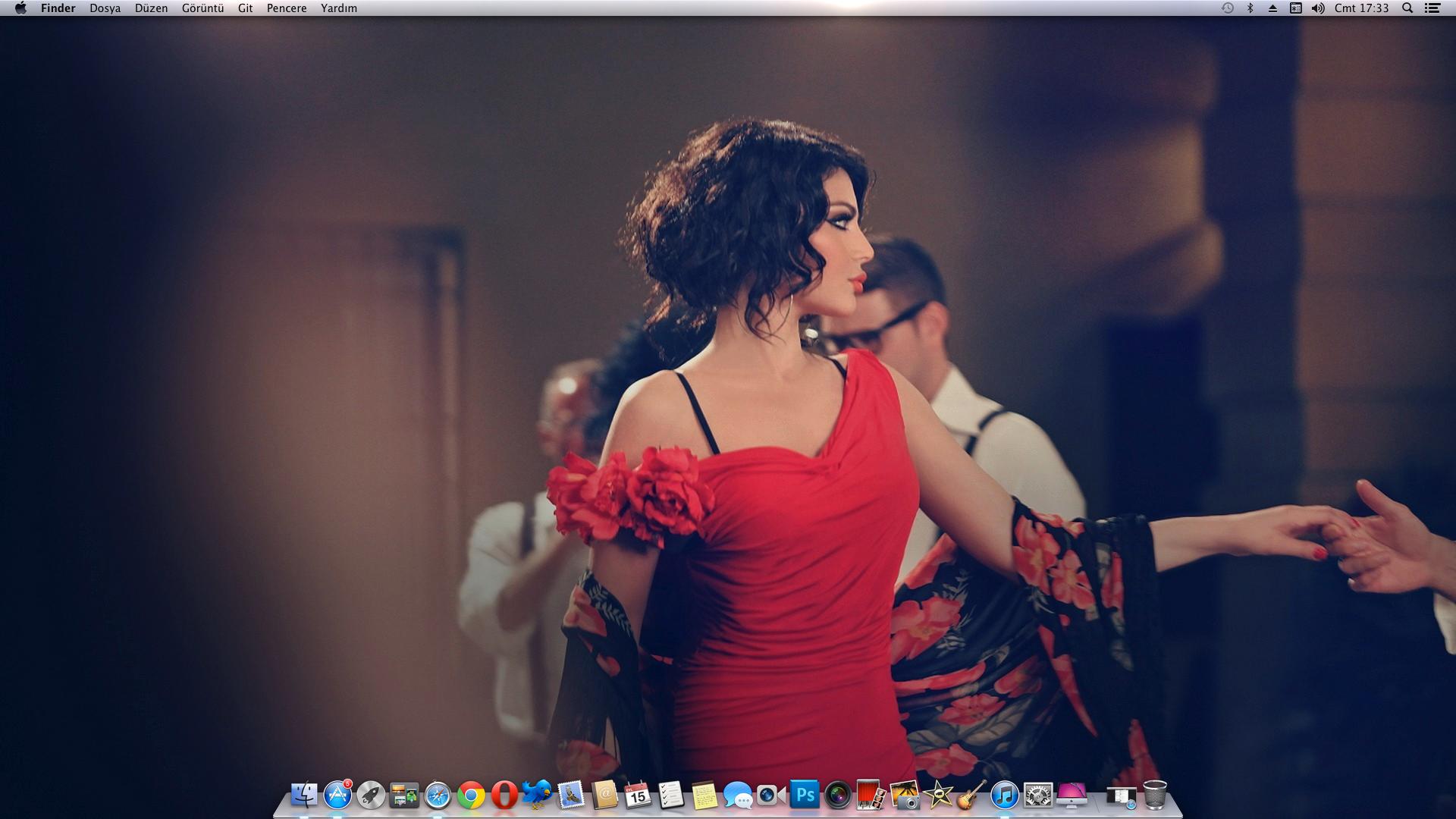Open System Preferences gear icon
Image resolution: width=1456 pixels, height=819 pixels.
click(1038, 795)
